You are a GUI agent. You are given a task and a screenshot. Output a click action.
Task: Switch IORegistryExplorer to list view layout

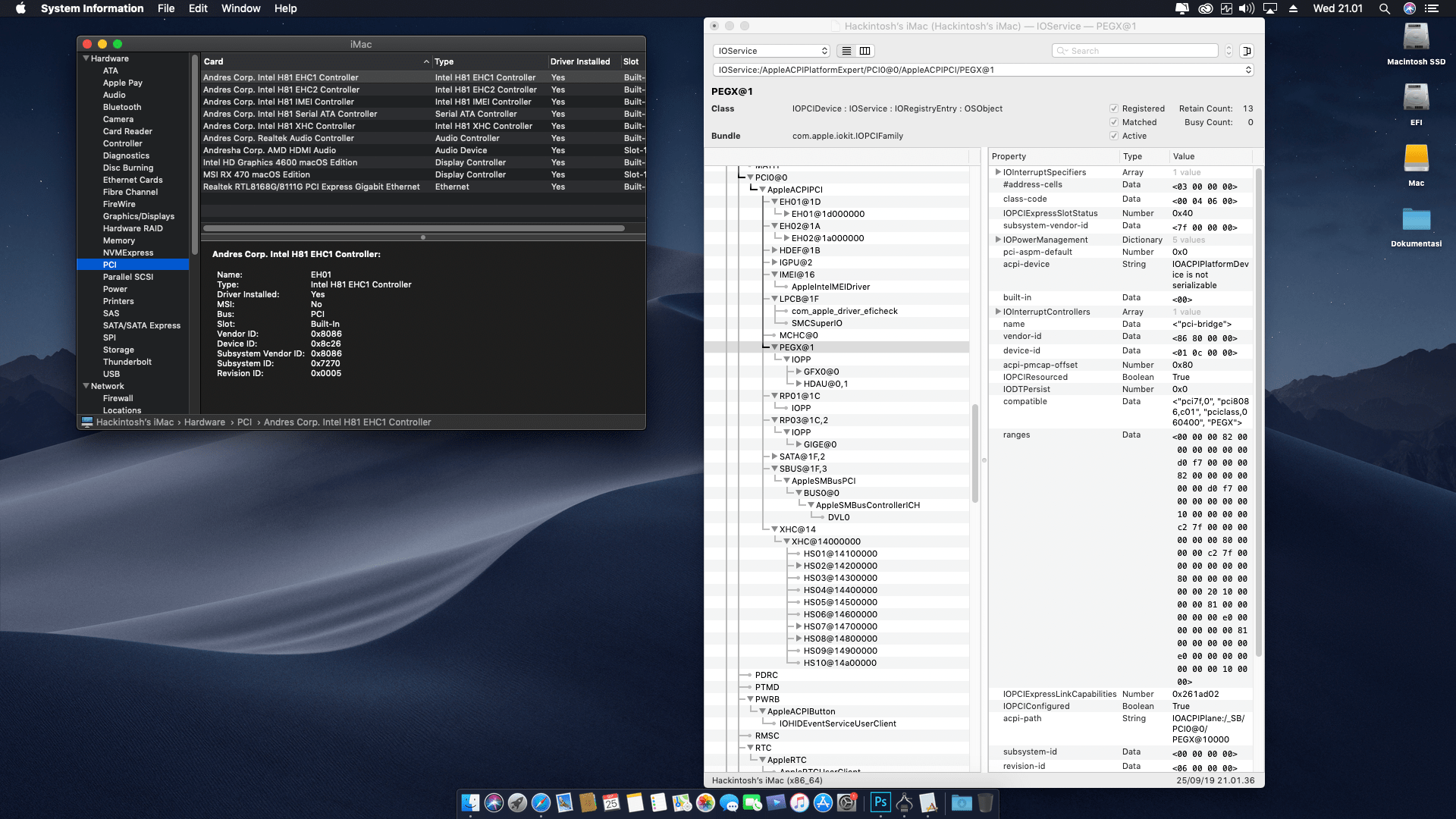846,51
